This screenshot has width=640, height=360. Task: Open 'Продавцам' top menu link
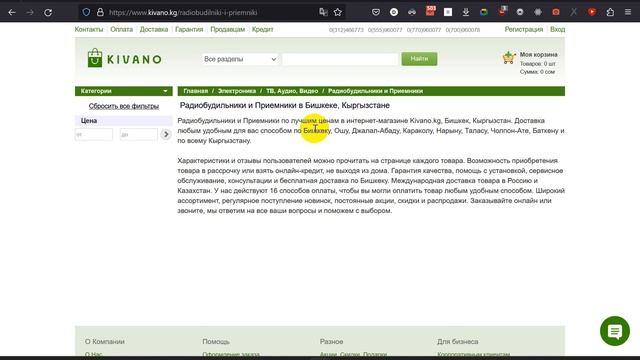227,29
